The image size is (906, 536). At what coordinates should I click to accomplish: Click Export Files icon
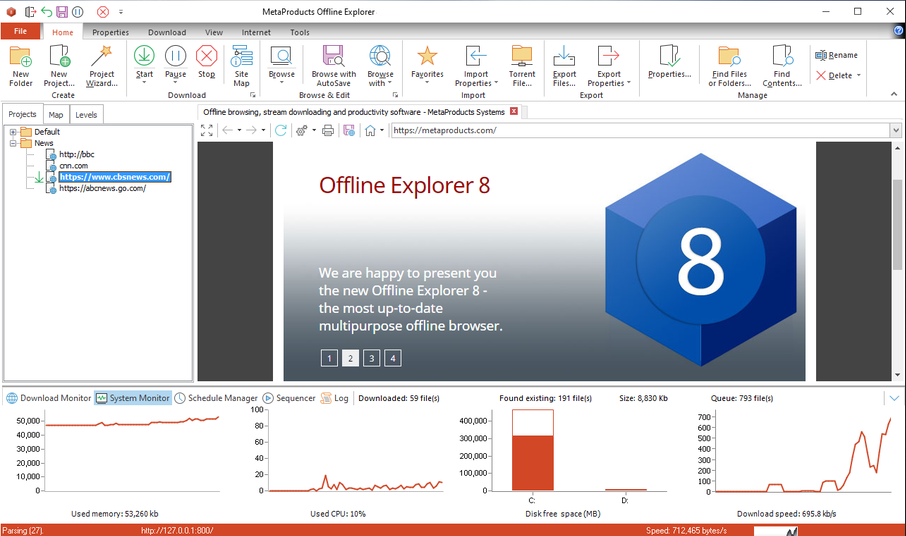pyautogui.click(x=564, y=57)
